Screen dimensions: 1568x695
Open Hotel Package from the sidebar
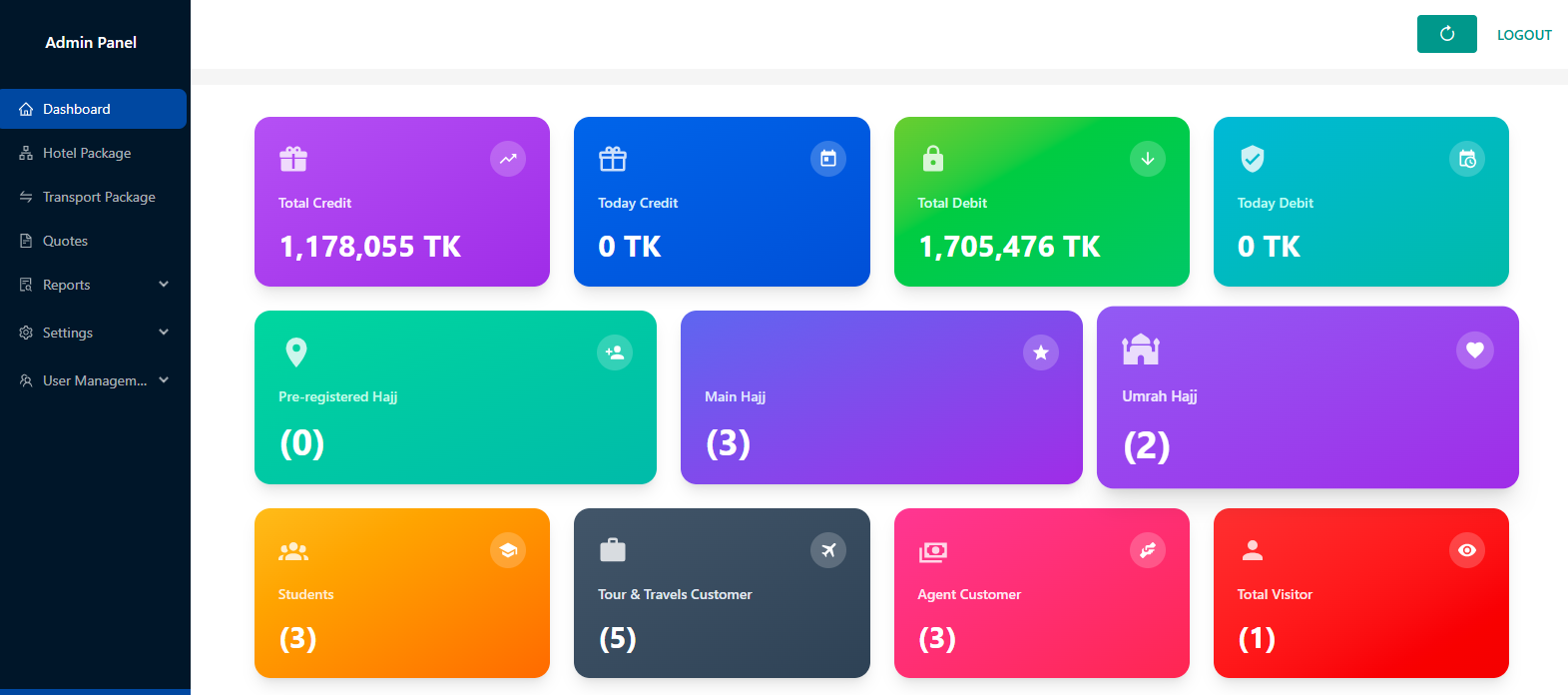point(87,153)
